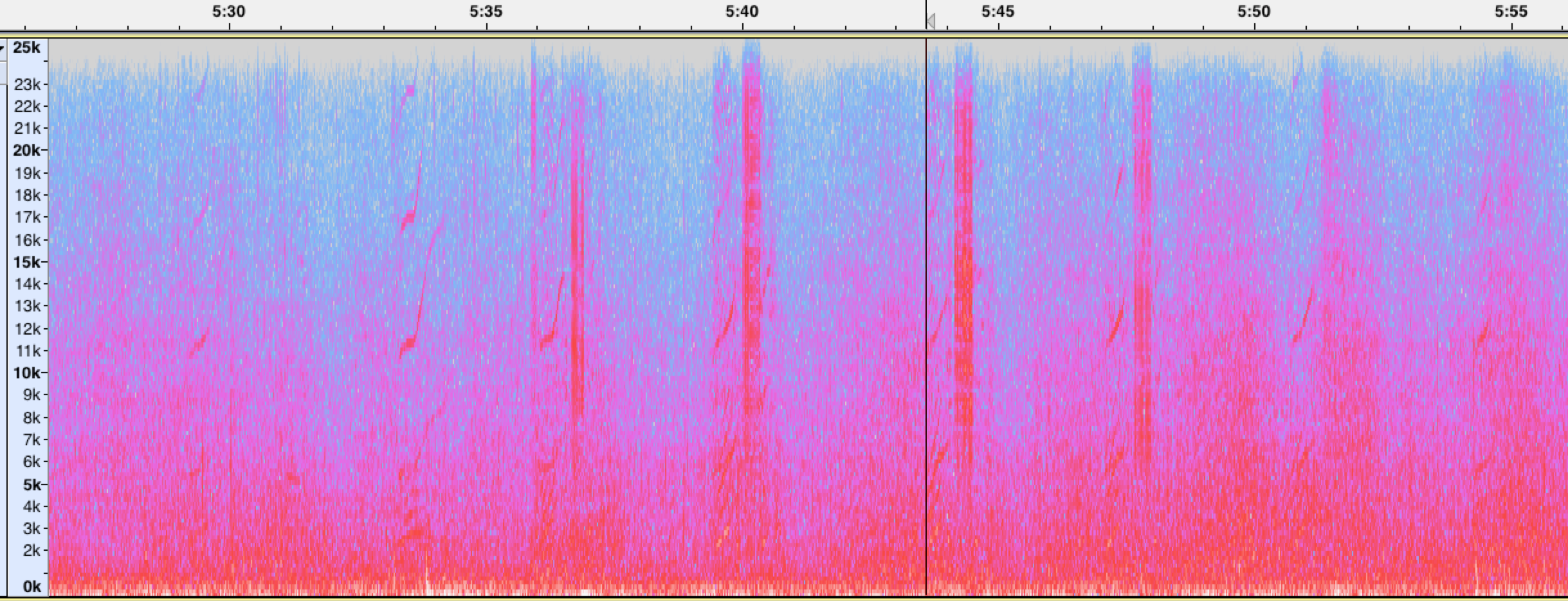1568x601 pixels.
Task: Click the 5:30 mark on the timeline ruler
Action: click(229, 12)
